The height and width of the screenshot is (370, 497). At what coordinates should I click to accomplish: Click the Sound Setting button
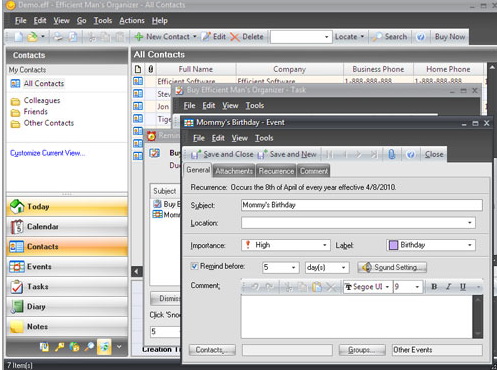click(x=392, y=267)
